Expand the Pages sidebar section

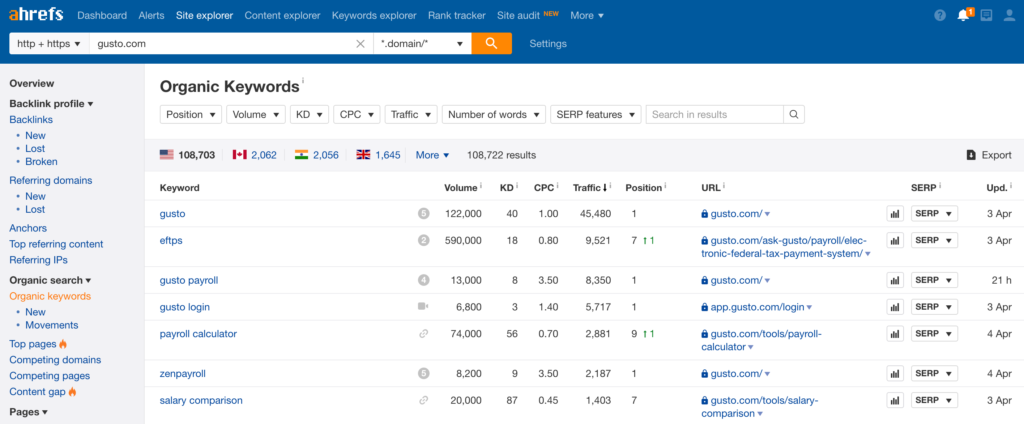pos(29,412)
